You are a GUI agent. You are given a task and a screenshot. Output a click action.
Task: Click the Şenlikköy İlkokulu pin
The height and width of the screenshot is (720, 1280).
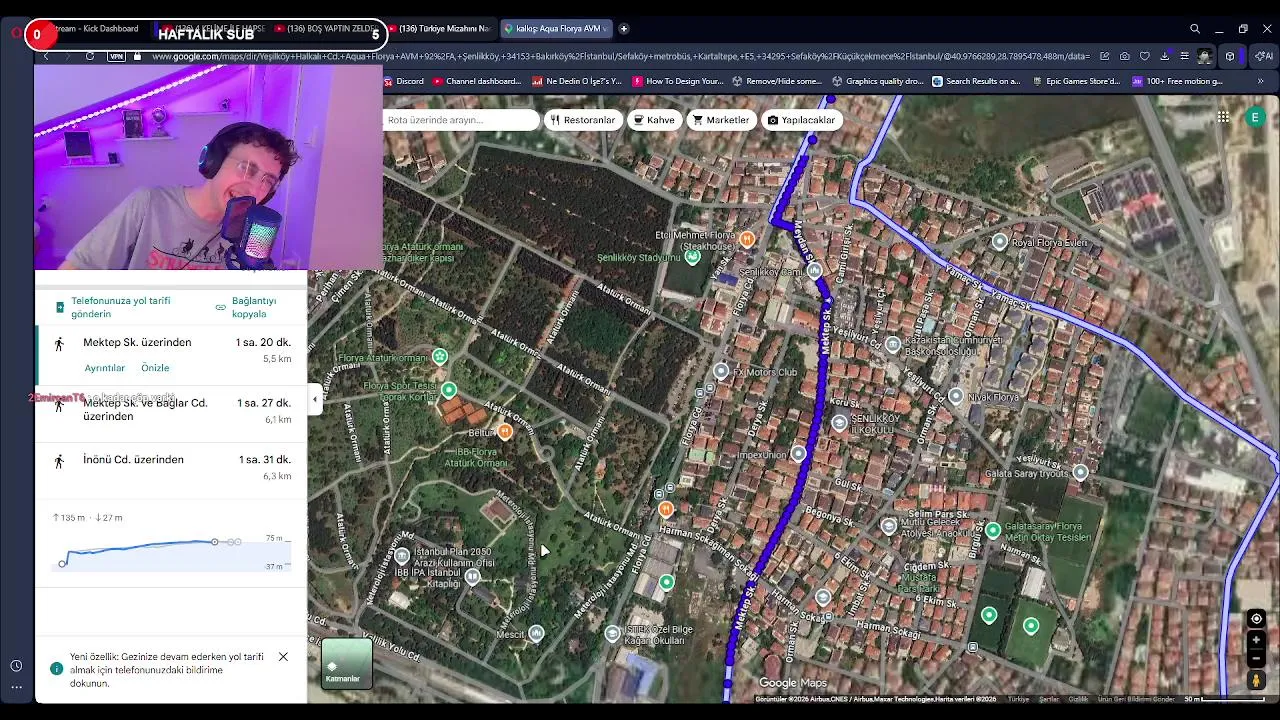tap(839, 422)
